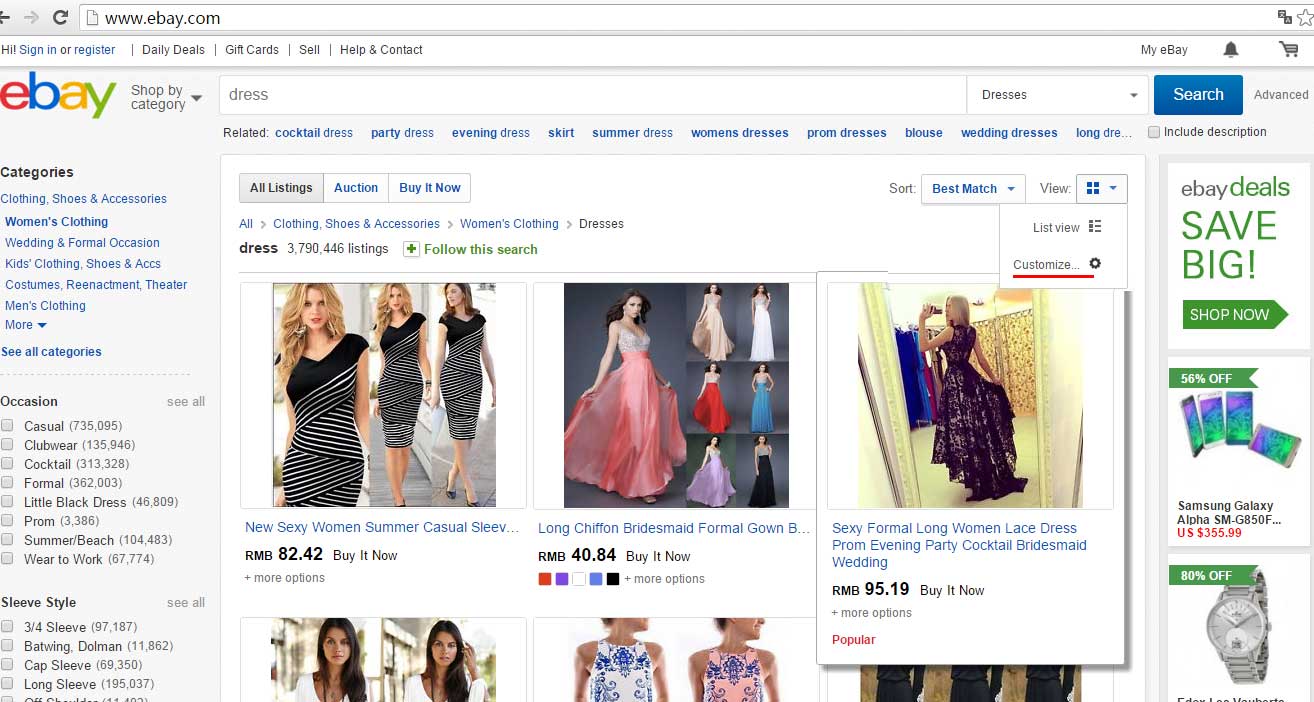Tick the Cap Sleeve checkbox

coord(7,665)
